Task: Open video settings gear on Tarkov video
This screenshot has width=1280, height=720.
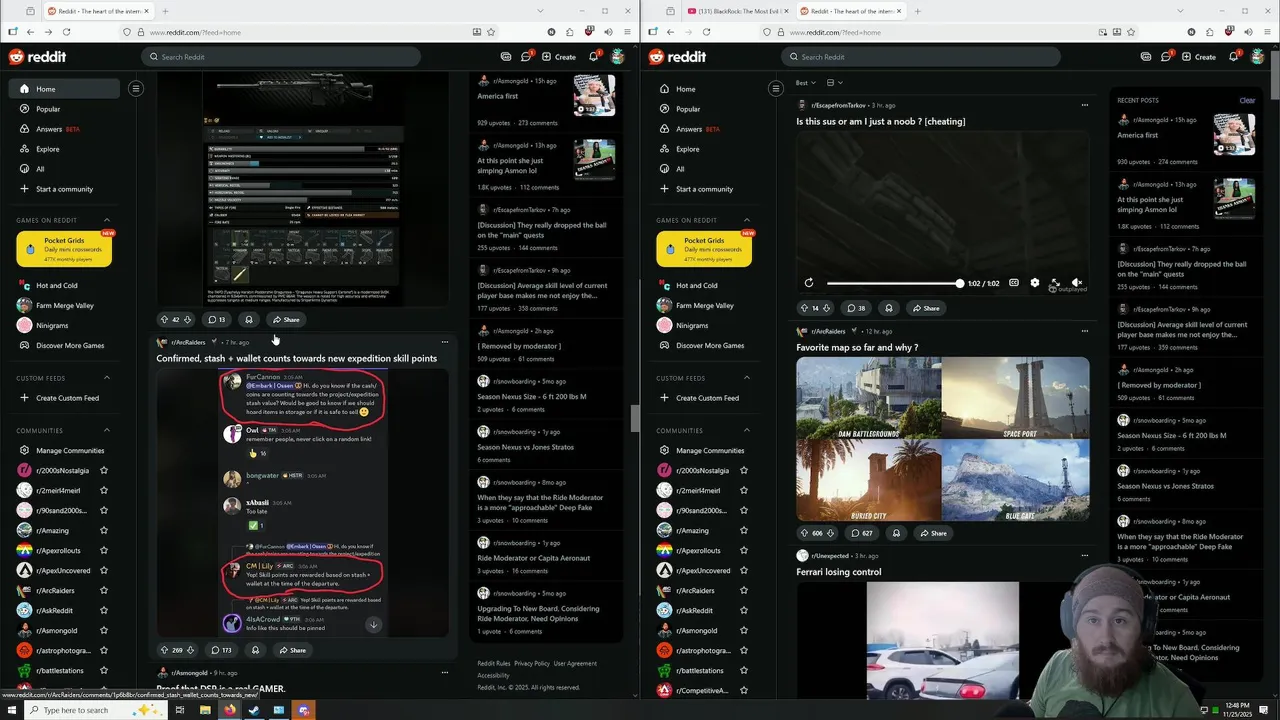Action: coord(1035,283)
